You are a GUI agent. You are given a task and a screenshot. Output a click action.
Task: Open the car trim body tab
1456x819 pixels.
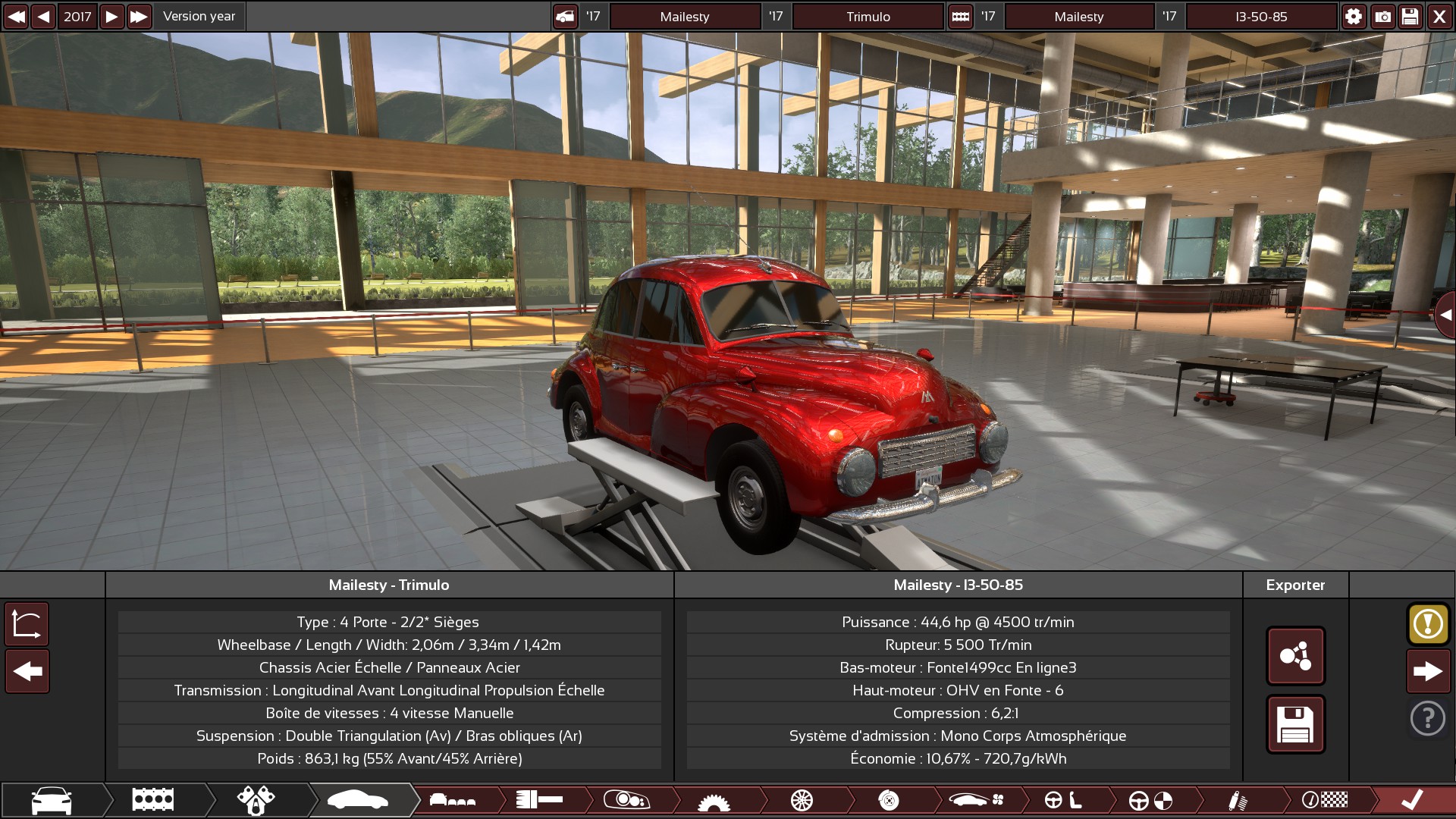pos(357,800)
